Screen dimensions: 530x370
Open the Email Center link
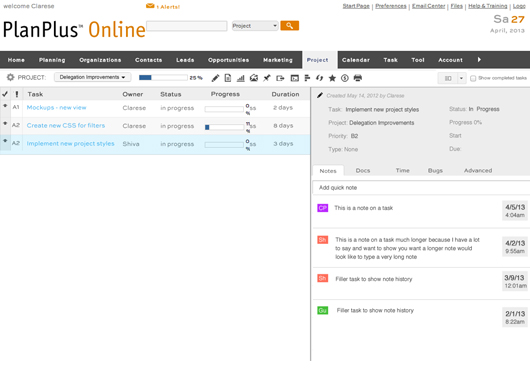429,6
